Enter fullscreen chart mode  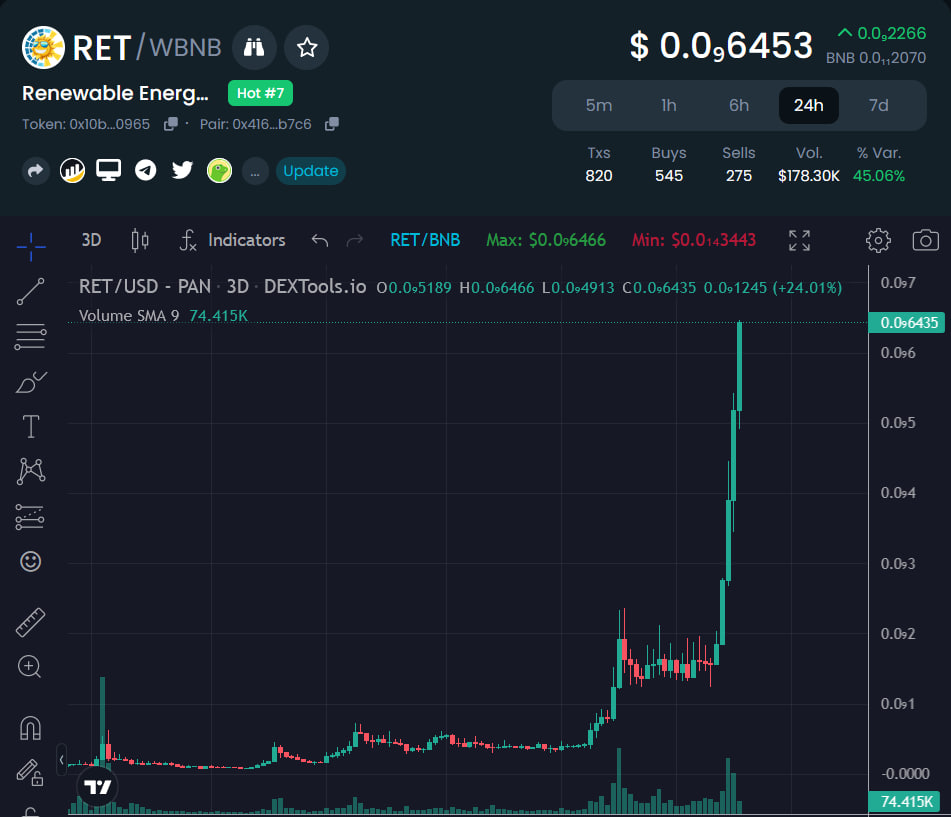(799, 240)
